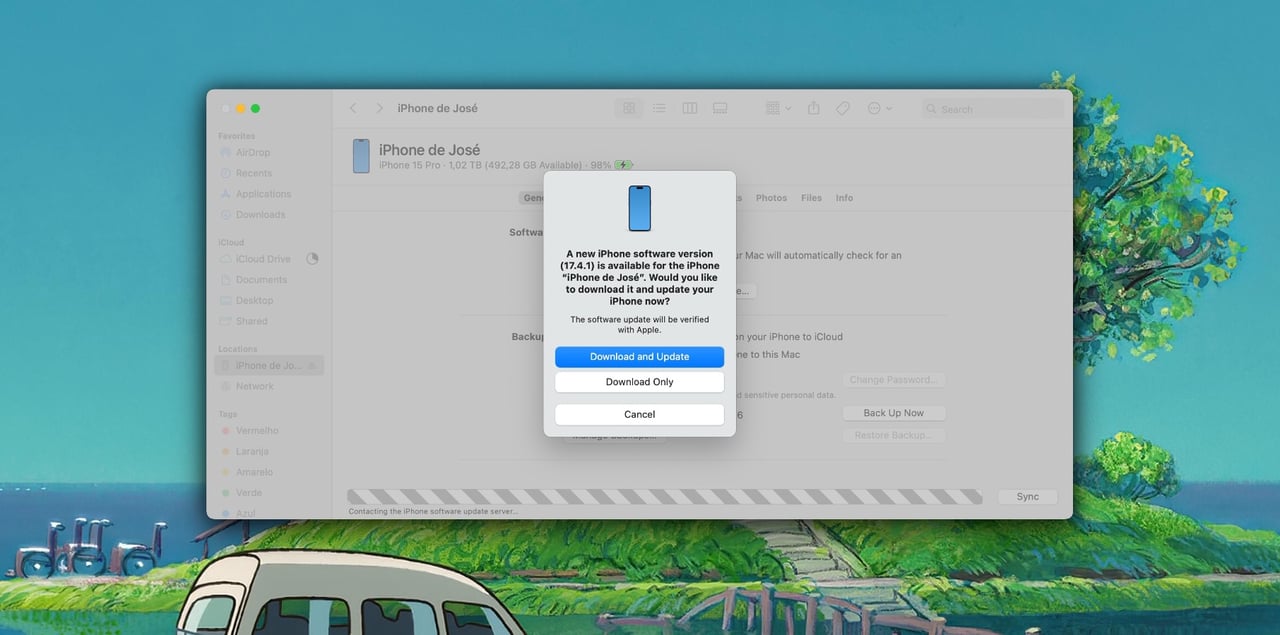
Task: Click the battery charging indicator icon
Action: pos(624,165)
